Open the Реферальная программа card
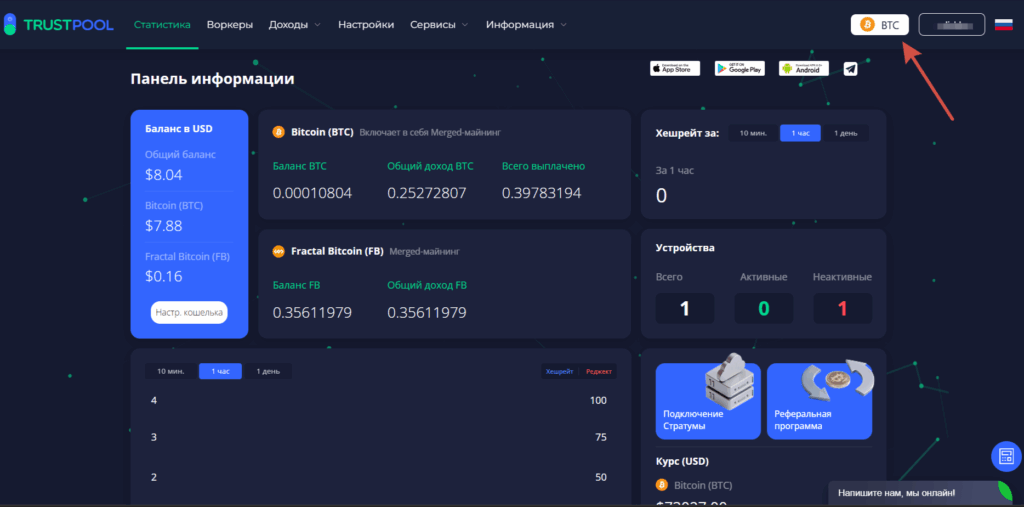 coord(820,402)
